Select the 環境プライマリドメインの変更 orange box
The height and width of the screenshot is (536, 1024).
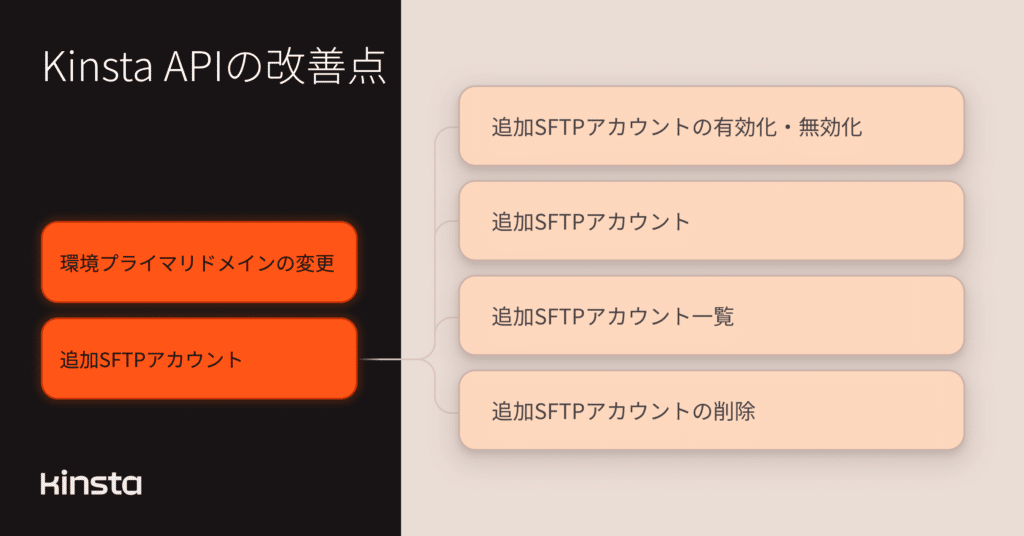(x=199, y=262)
